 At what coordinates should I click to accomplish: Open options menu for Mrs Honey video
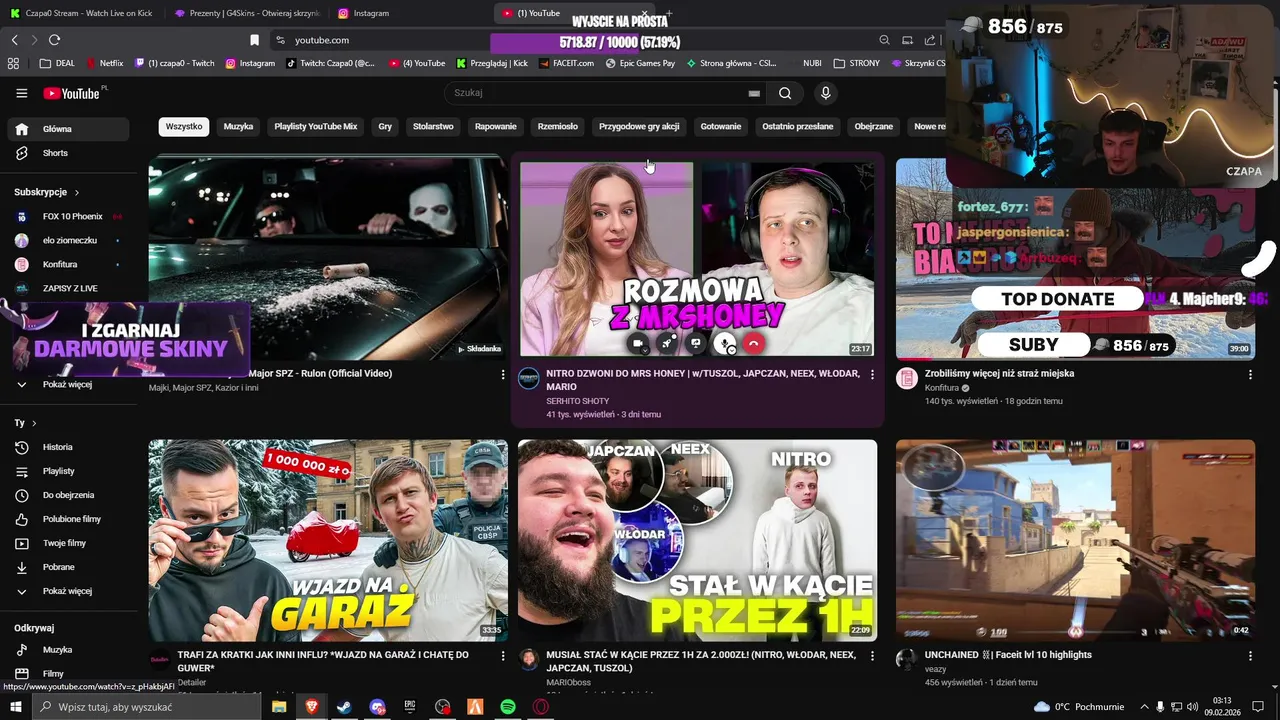[x=872, y=374]
